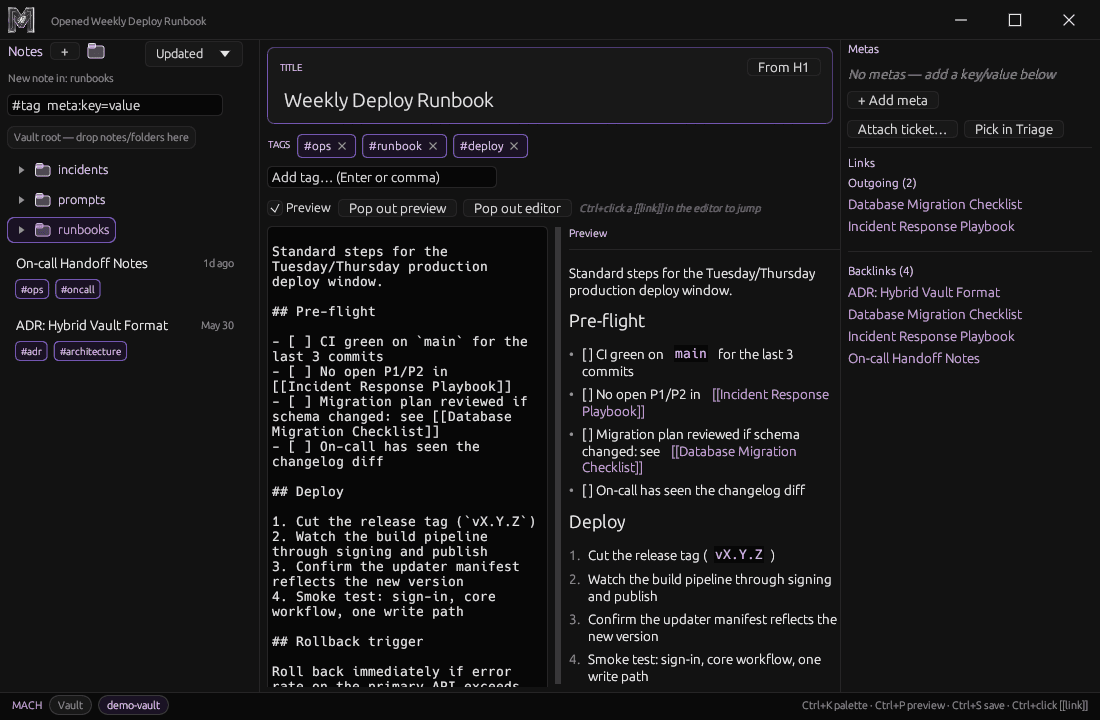
Task: Create a new note with plus button
Action: (65, 52)
